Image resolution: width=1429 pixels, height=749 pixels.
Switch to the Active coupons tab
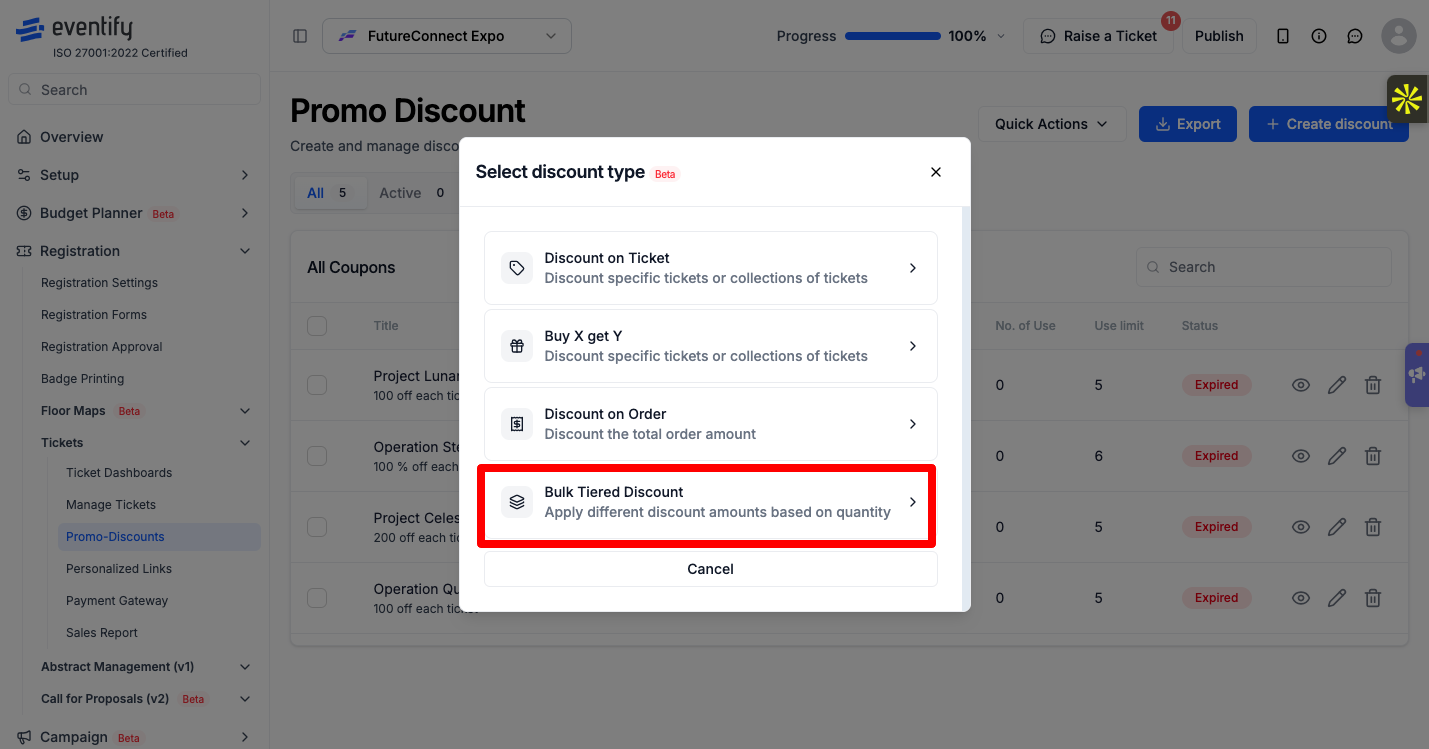coord(411,193)
